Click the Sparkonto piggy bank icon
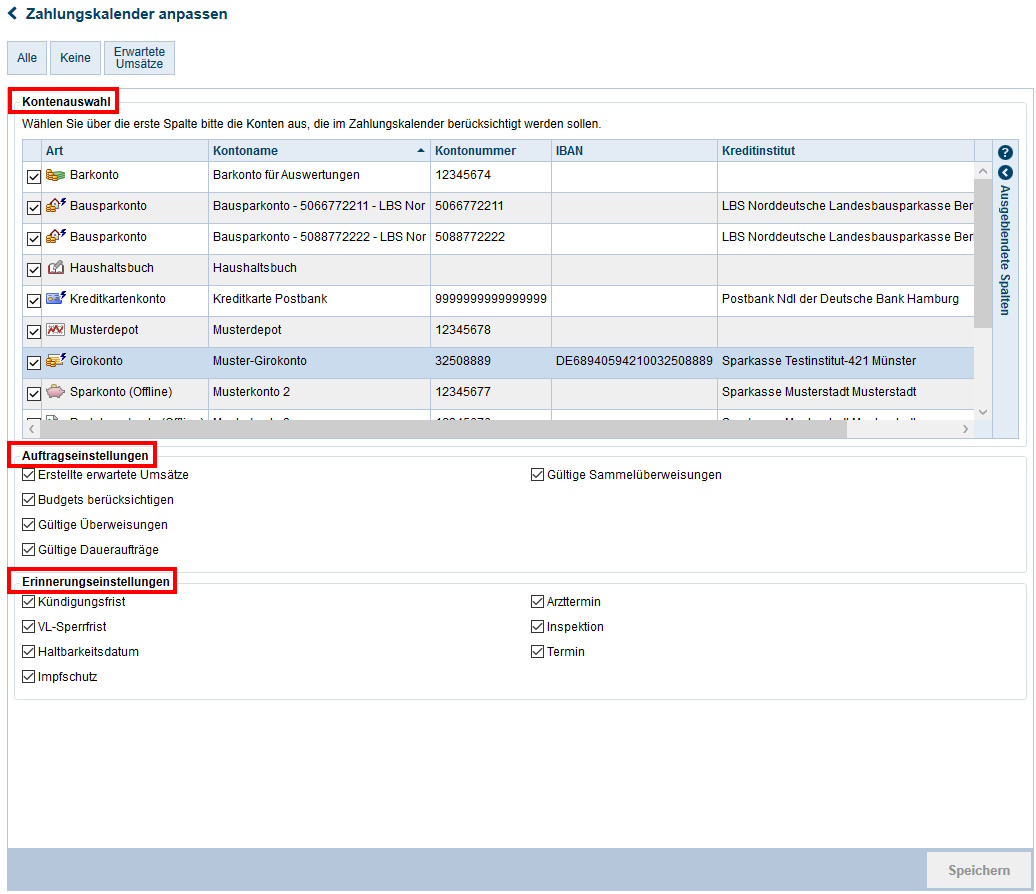The height and width of the screenshot is (894, 1036). click(x=56, y=392)
